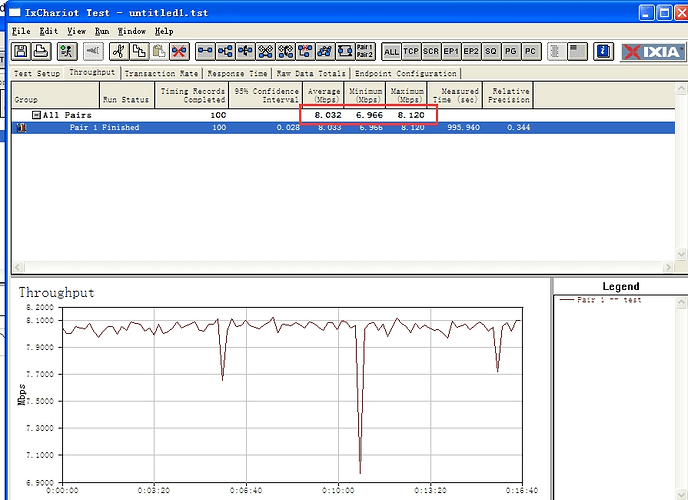This screenshot has width=688, height=500.
Task: Click the two-node loop arrows icon
Action: tap(345, 51)
